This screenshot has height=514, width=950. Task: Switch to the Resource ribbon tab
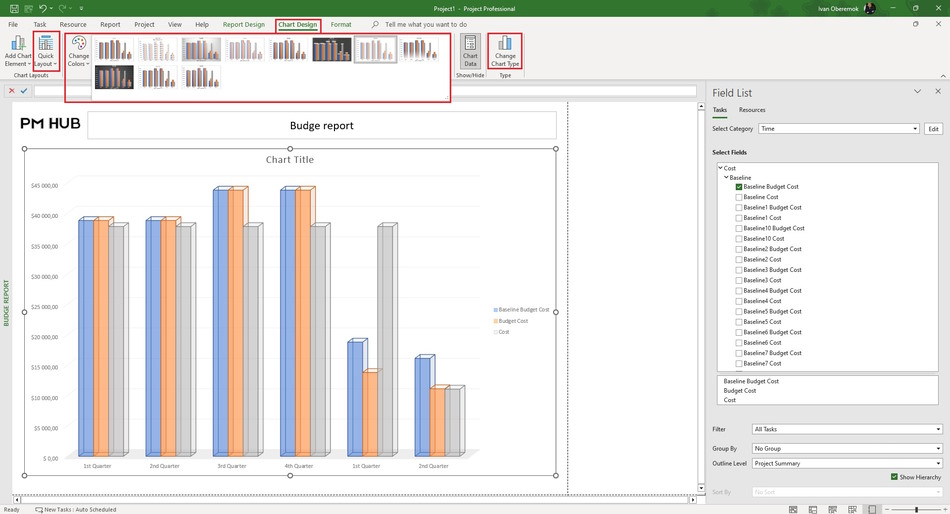point(73,24)
